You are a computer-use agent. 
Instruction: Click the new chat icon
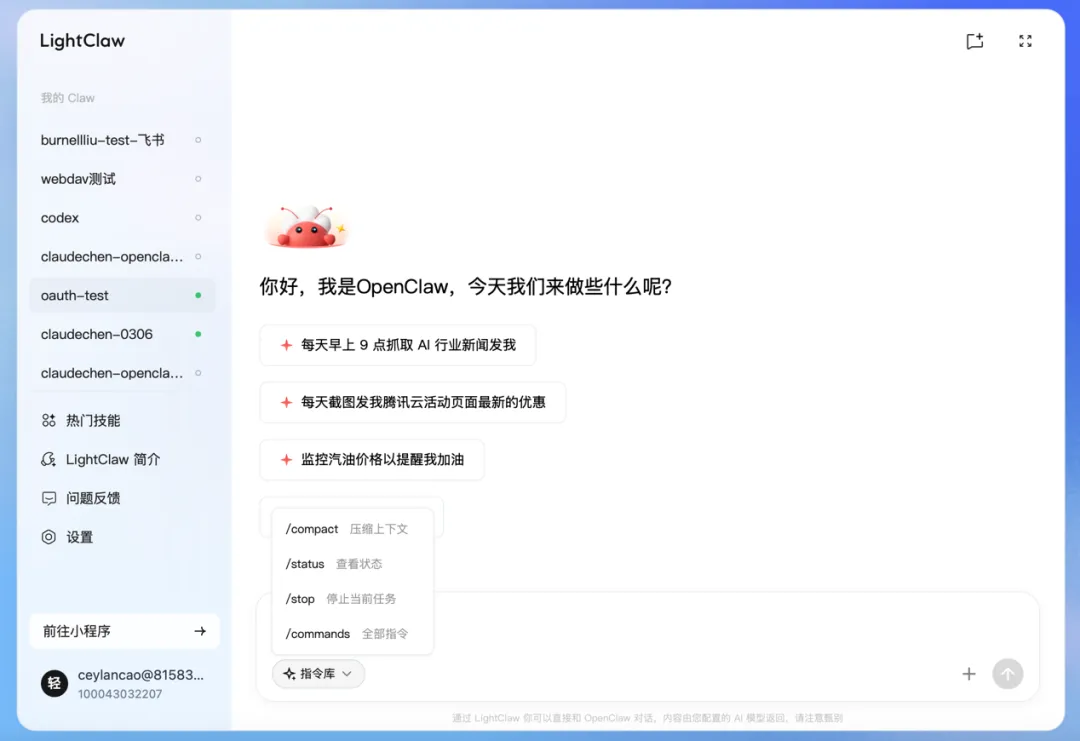(x=975, y=41)
